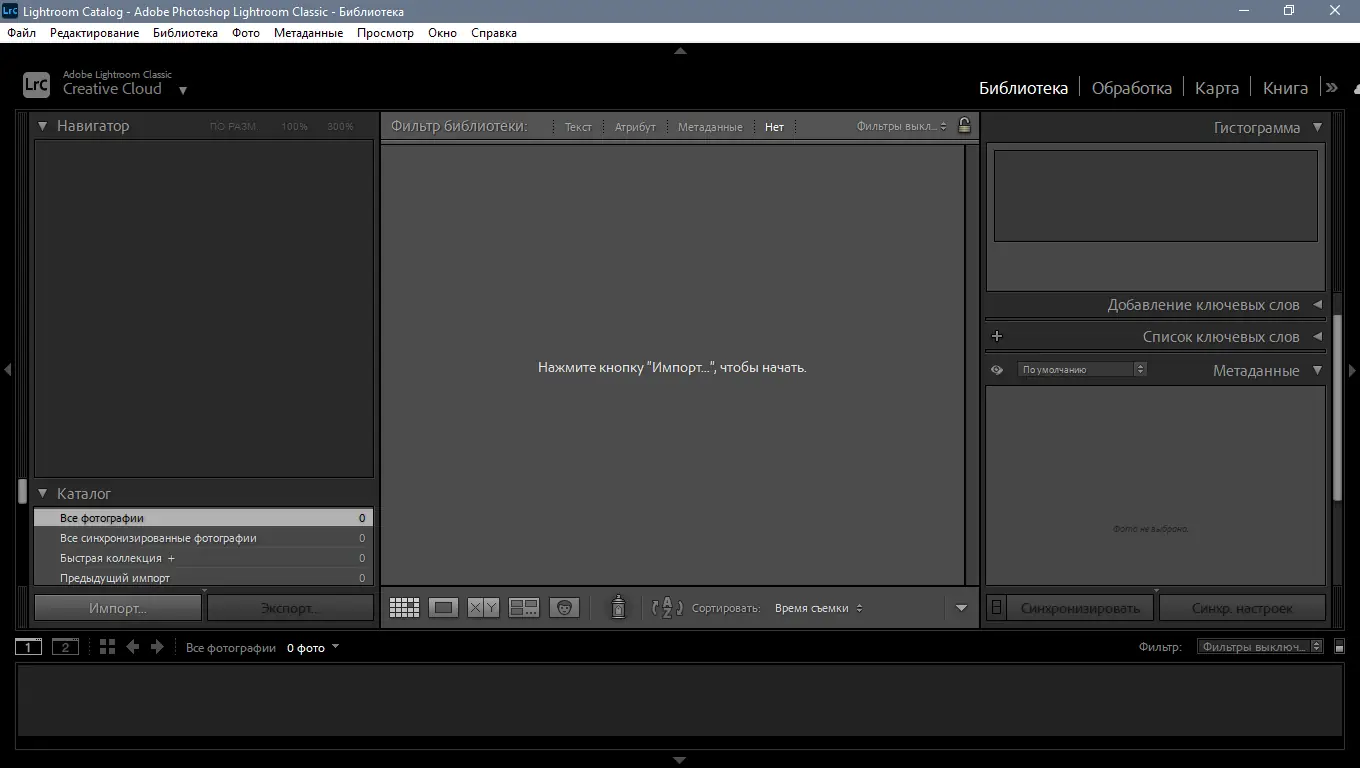Select Все синхронизированные фотографии in Каталог

(204, 538)
